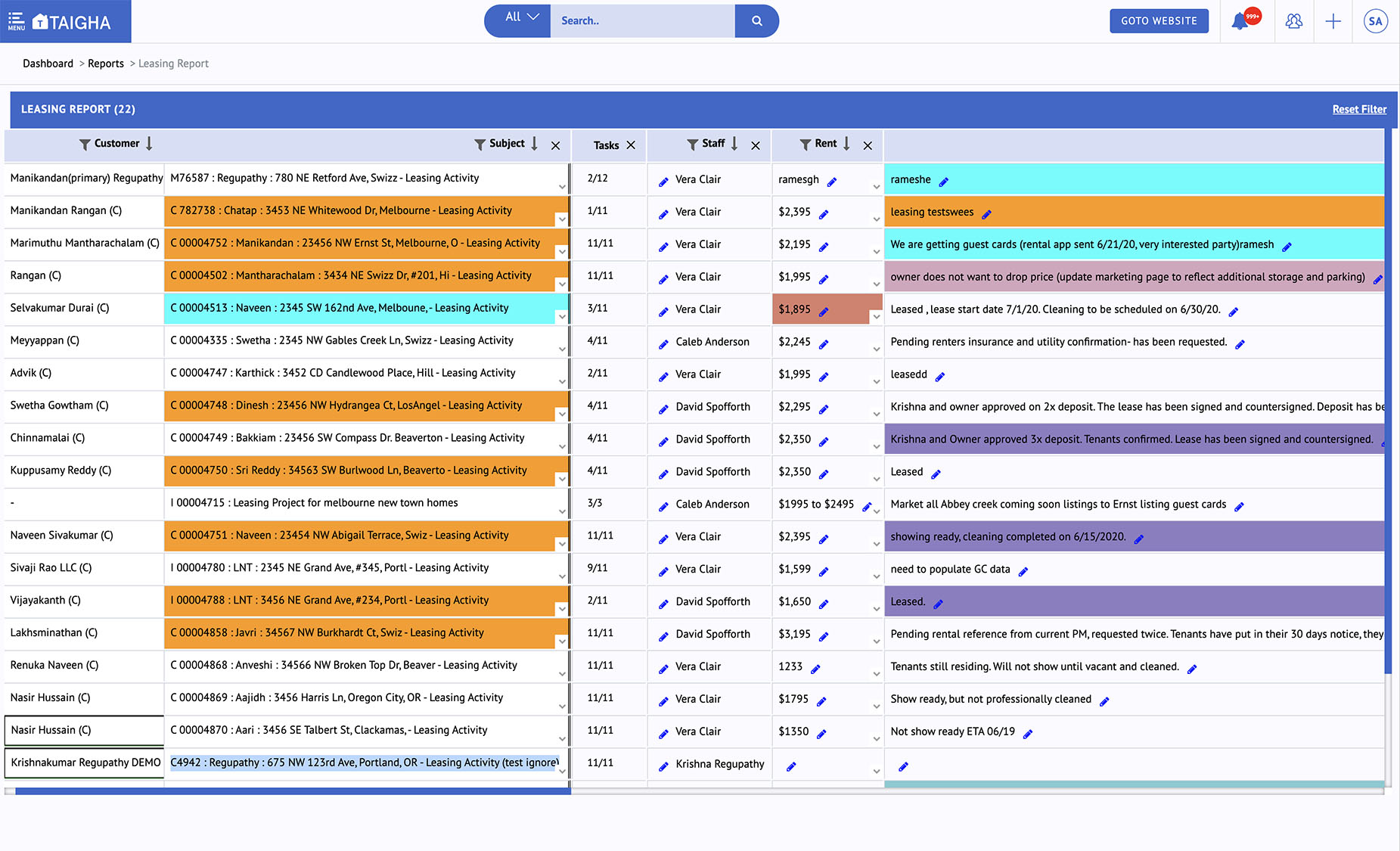Remove the Rent column with X
The image size is (1400, 851).
(x=868, y=146)
